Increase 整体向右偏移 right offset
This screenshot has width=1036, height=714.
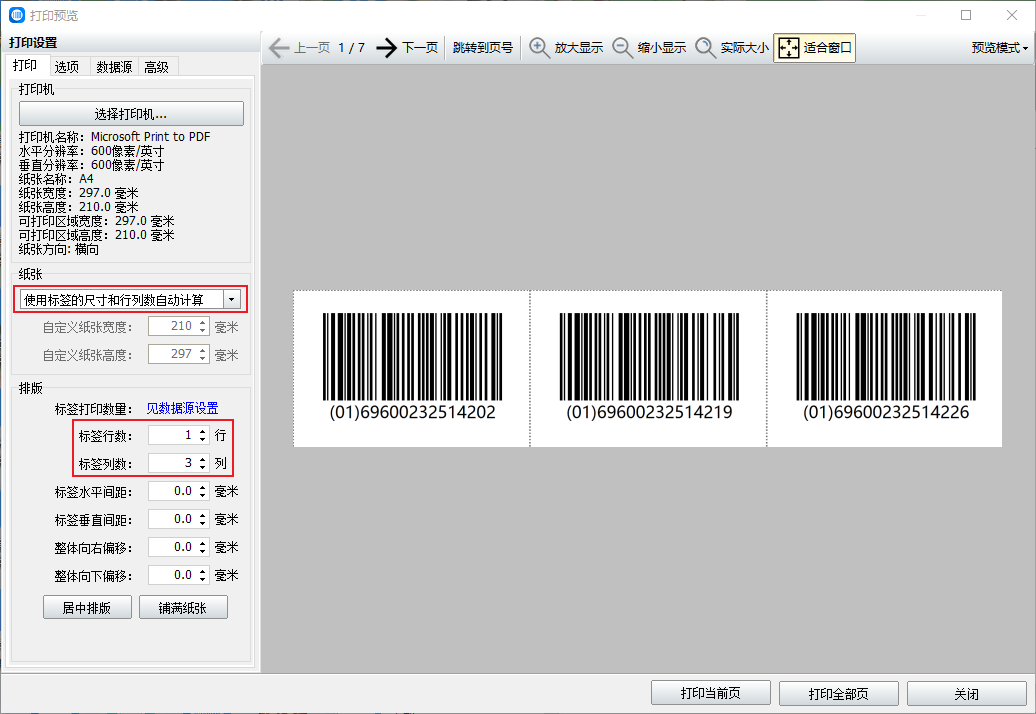[x=203, y=543]
